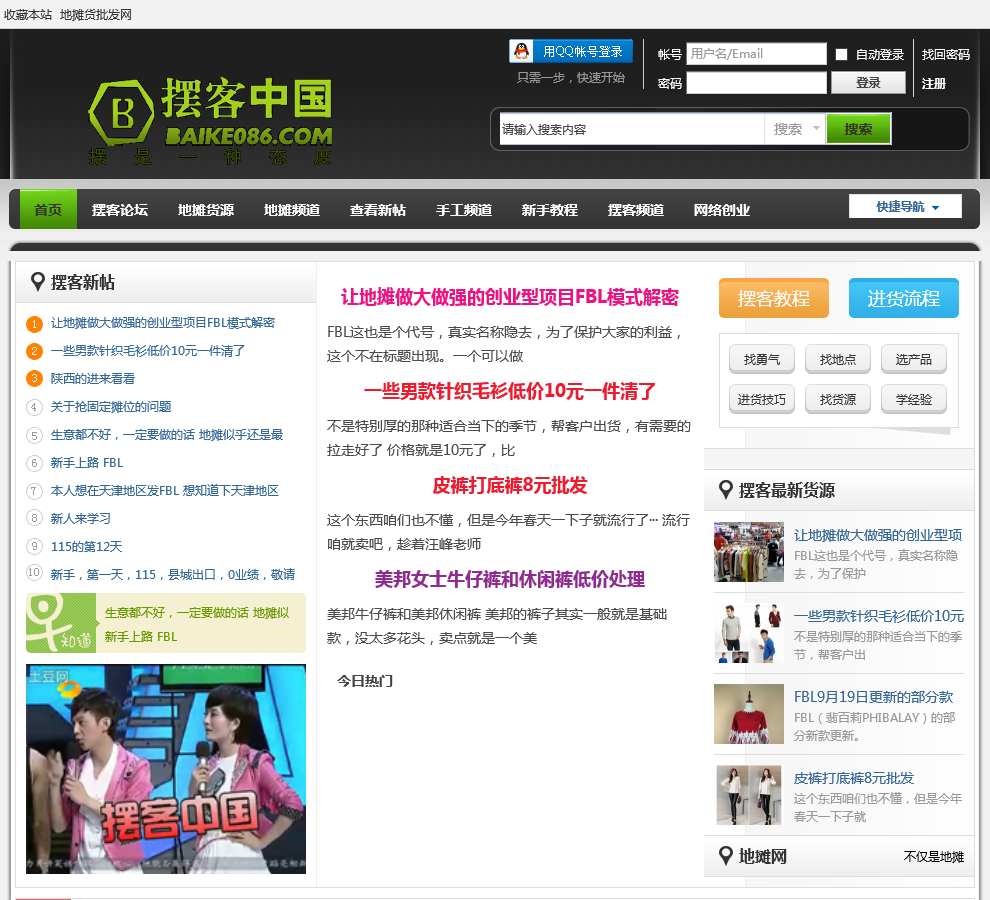Click the 地摊货批发网 top link
990x900 pixels.
click(95, 15)
